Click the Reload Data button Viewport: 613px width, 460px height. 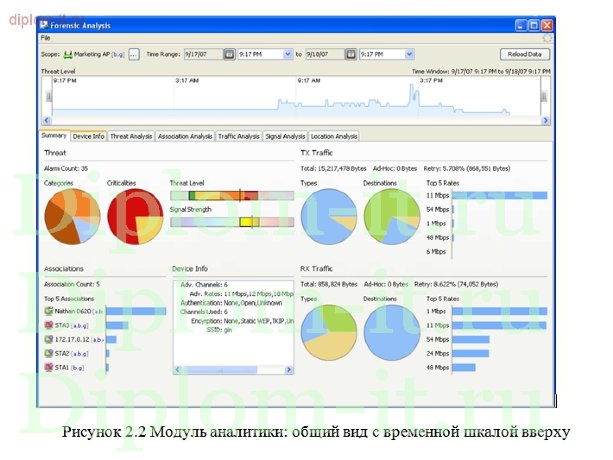click(x=525, y=54)
